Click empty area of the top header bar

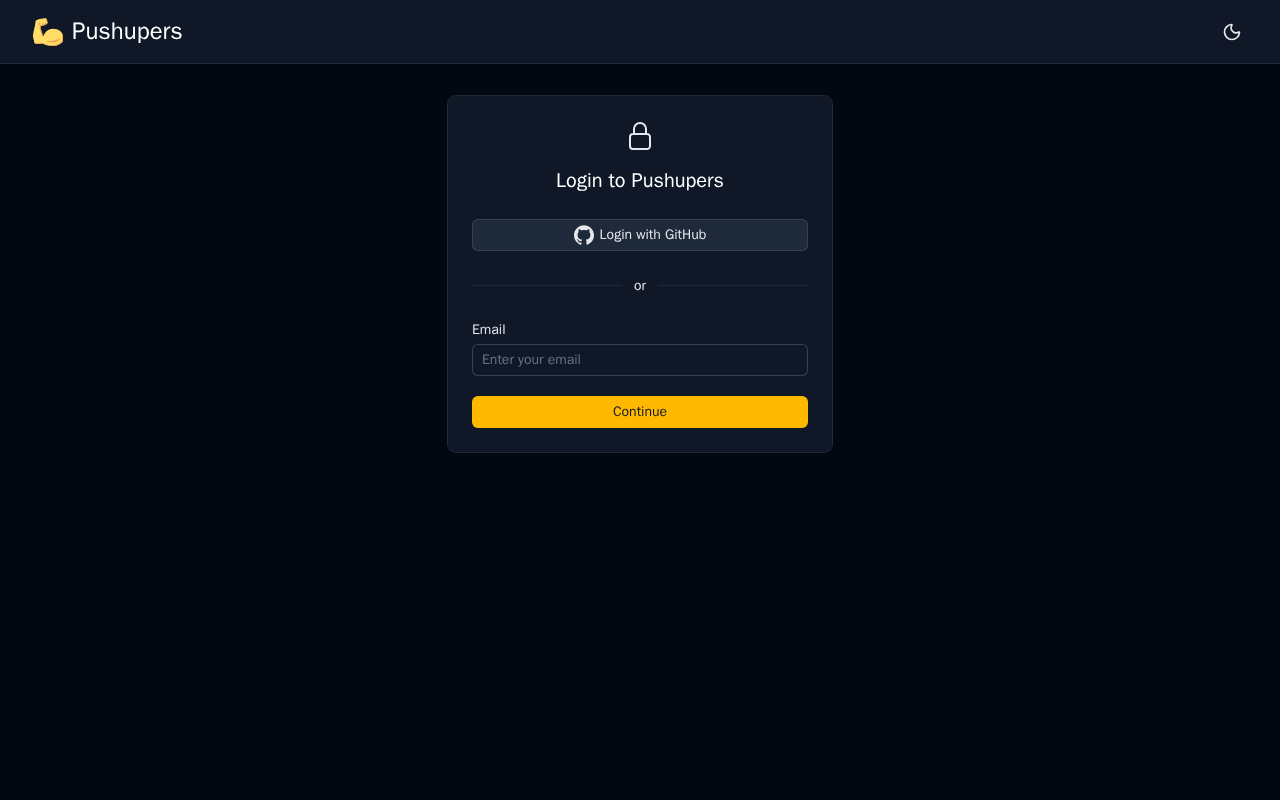[x=700, y=32]
